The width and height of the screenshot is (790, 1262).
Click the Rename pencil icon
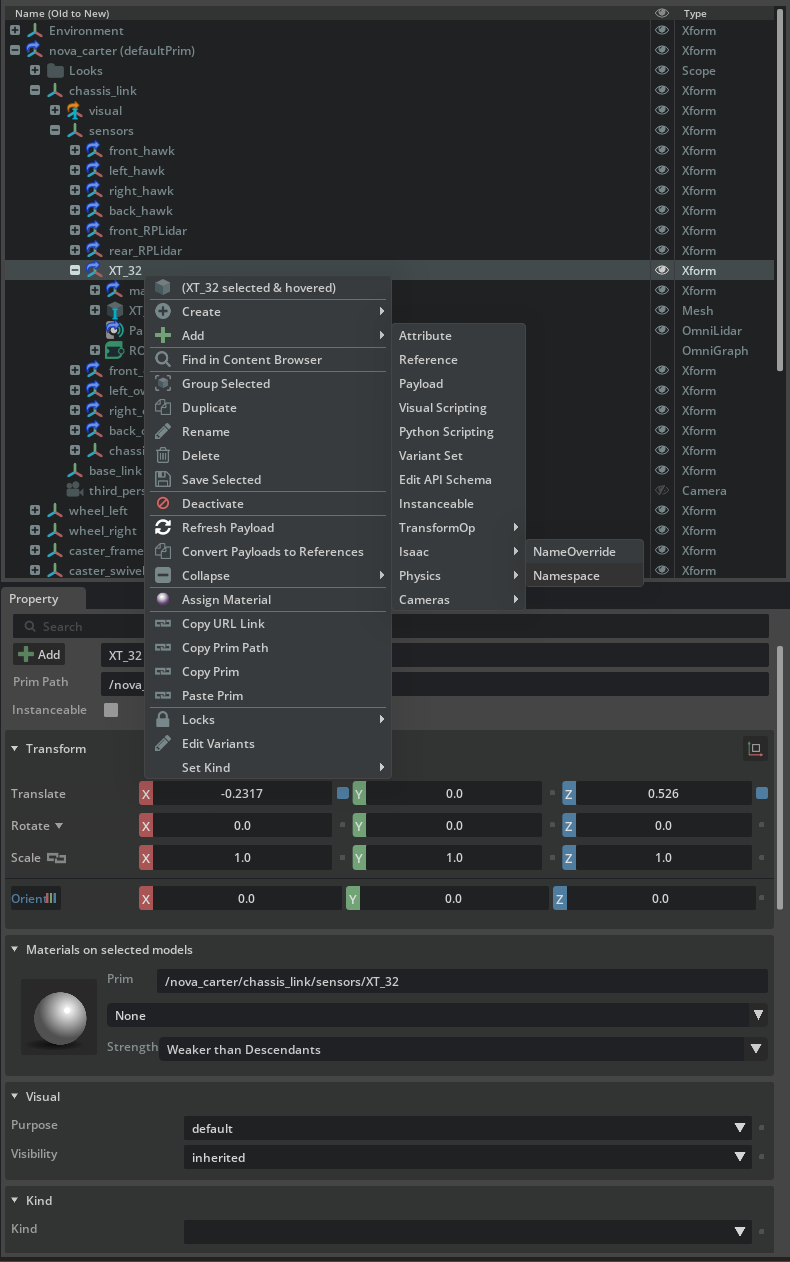pos(163,432)
